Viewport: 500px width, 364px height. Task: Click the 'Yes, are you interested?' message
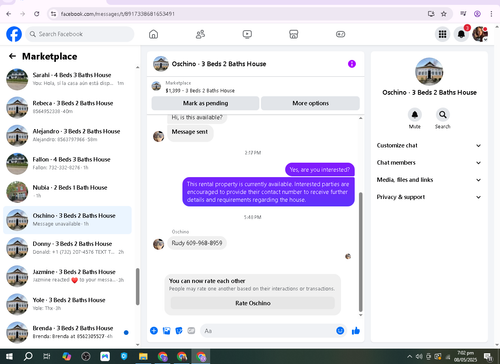[320, 170]
